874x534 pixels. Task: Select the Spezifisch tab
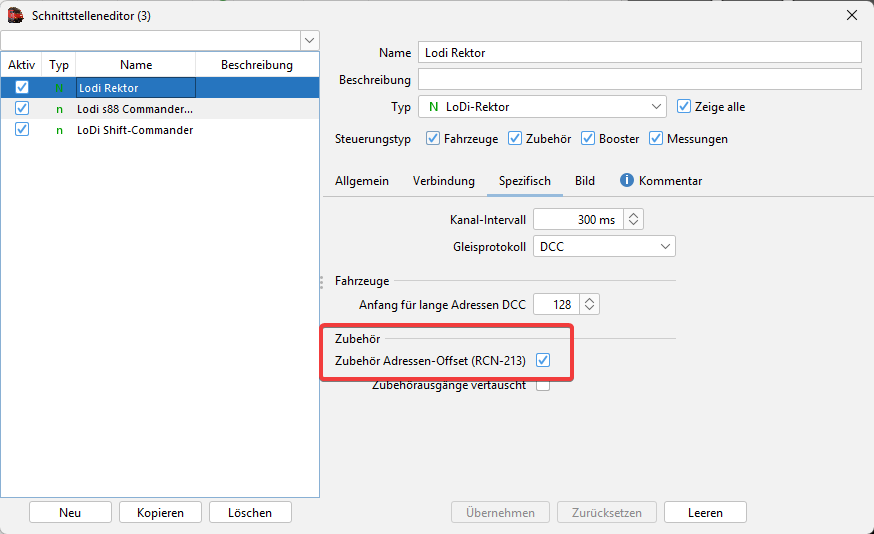(525, 181)
